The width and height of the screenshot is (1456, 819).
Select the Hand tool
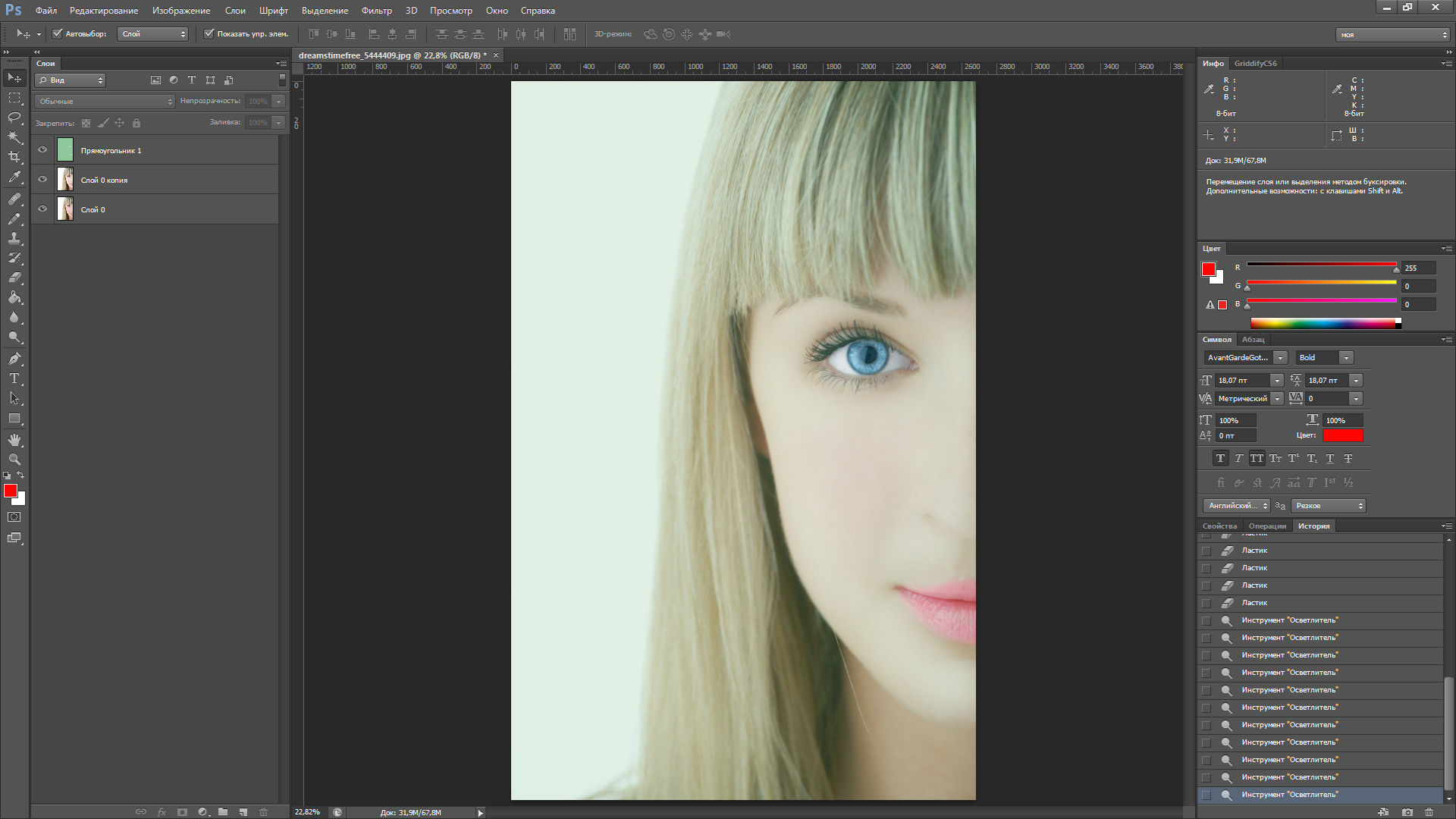(x=14, y=440)
